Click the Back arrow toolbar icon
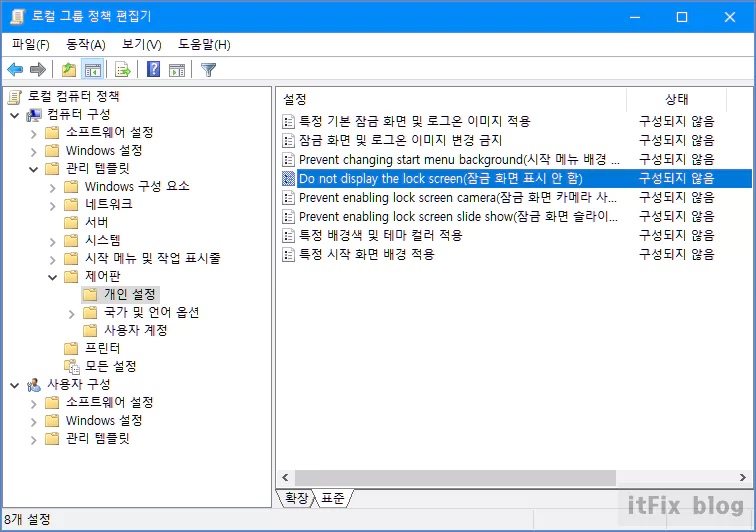The width and height of the screenshot is (756, 532). point(15,69)
